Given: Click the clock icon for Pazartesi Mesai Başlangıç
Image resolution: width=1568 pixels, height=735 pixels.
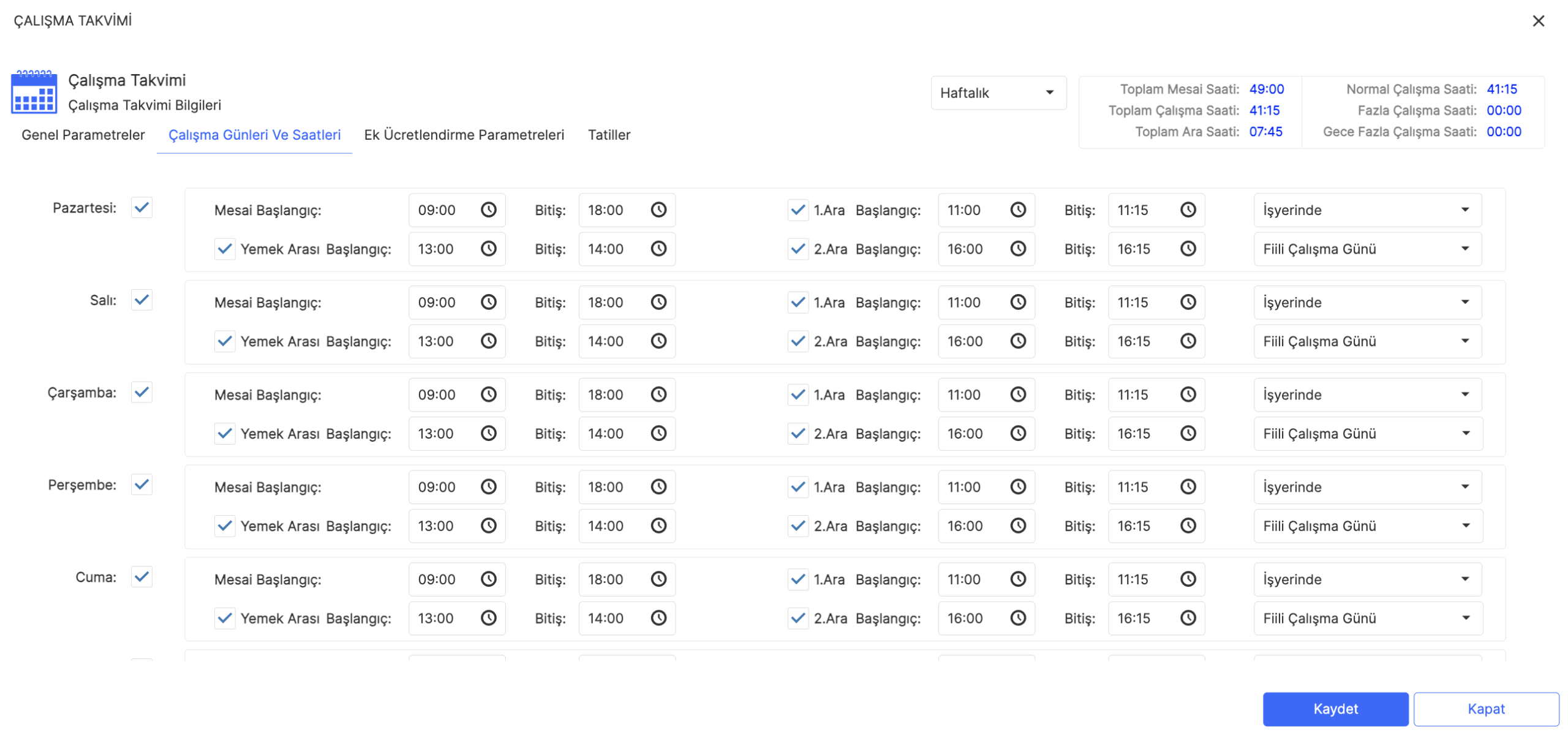Looking at the screenshot, I should pos(488,210).
